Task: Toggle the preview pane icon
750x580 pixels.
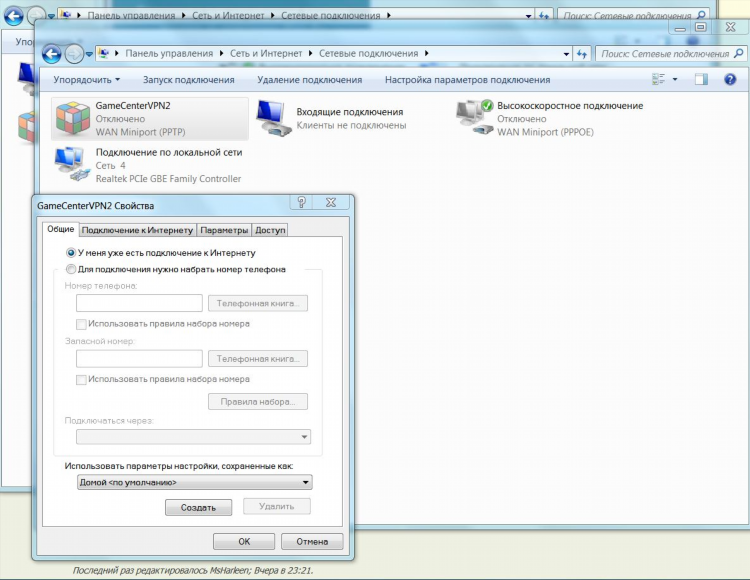Action: [x=701, y=79]
